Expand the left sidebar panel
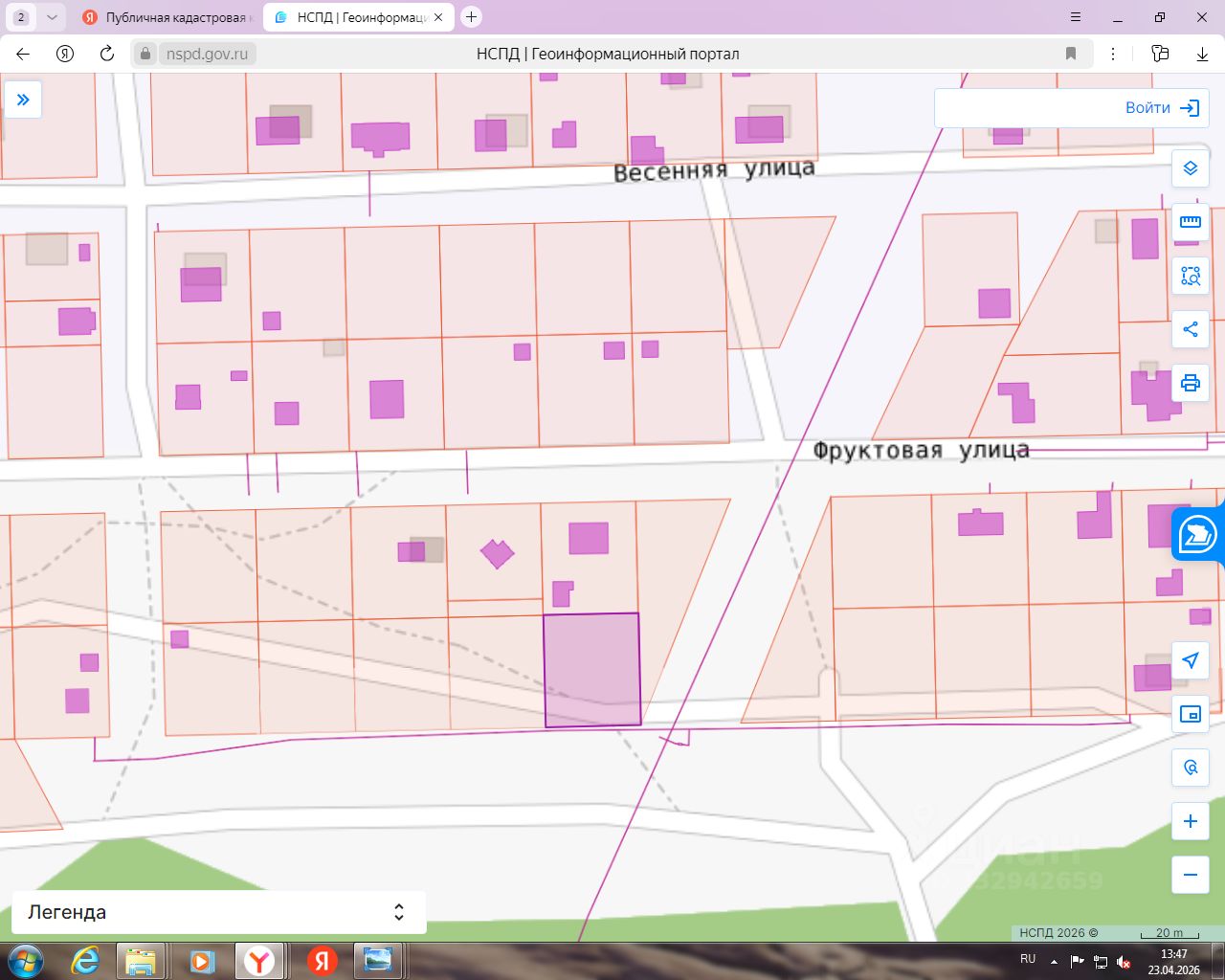Viewport: 1225px width, 980px height. pos(23,100)
